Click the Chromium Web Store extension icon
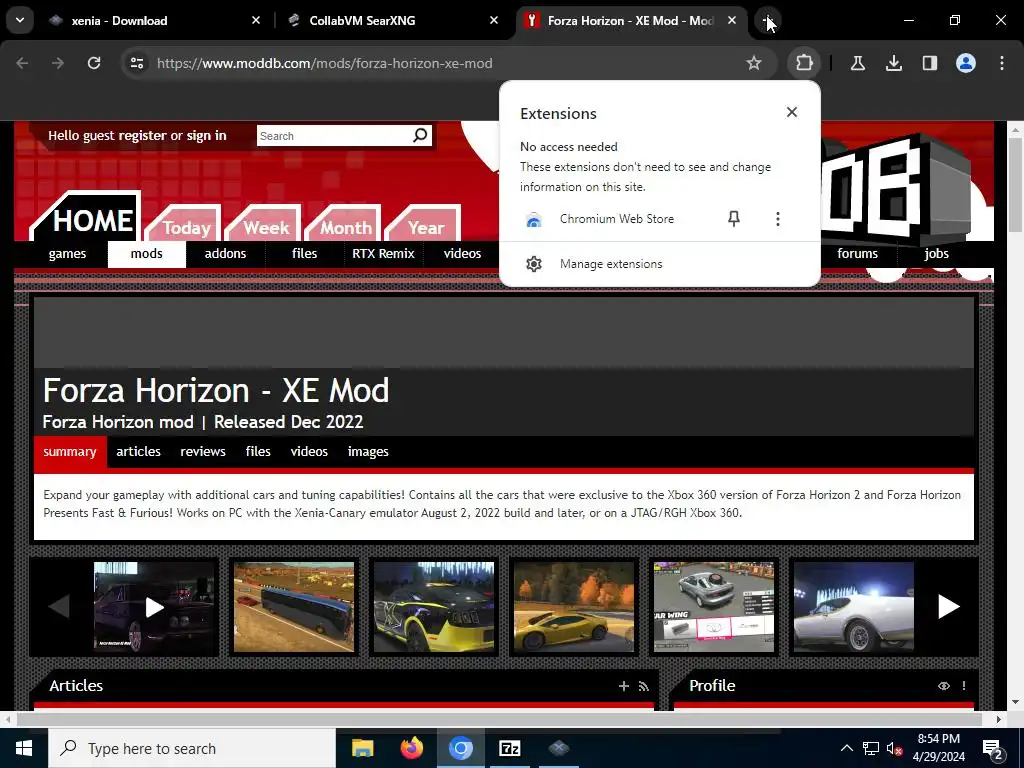Screen dimensions: 1024x768 pos(534,219)
